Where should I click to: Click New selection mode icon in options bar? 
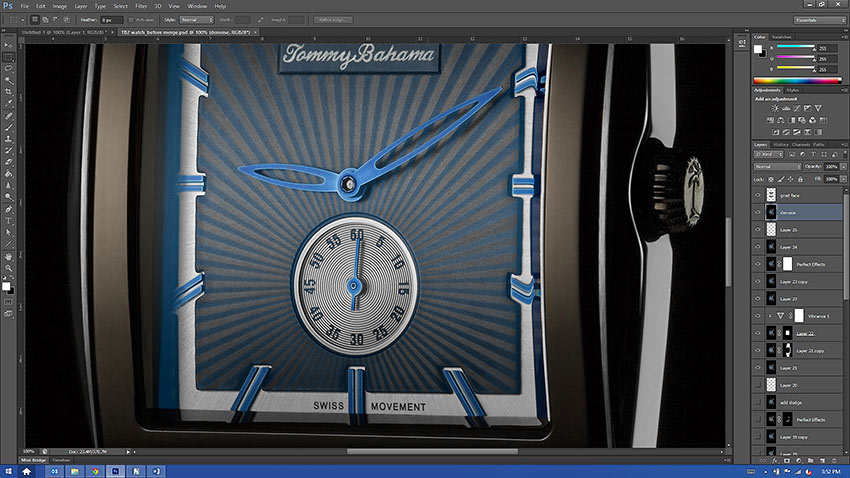[x=35, y=20]
